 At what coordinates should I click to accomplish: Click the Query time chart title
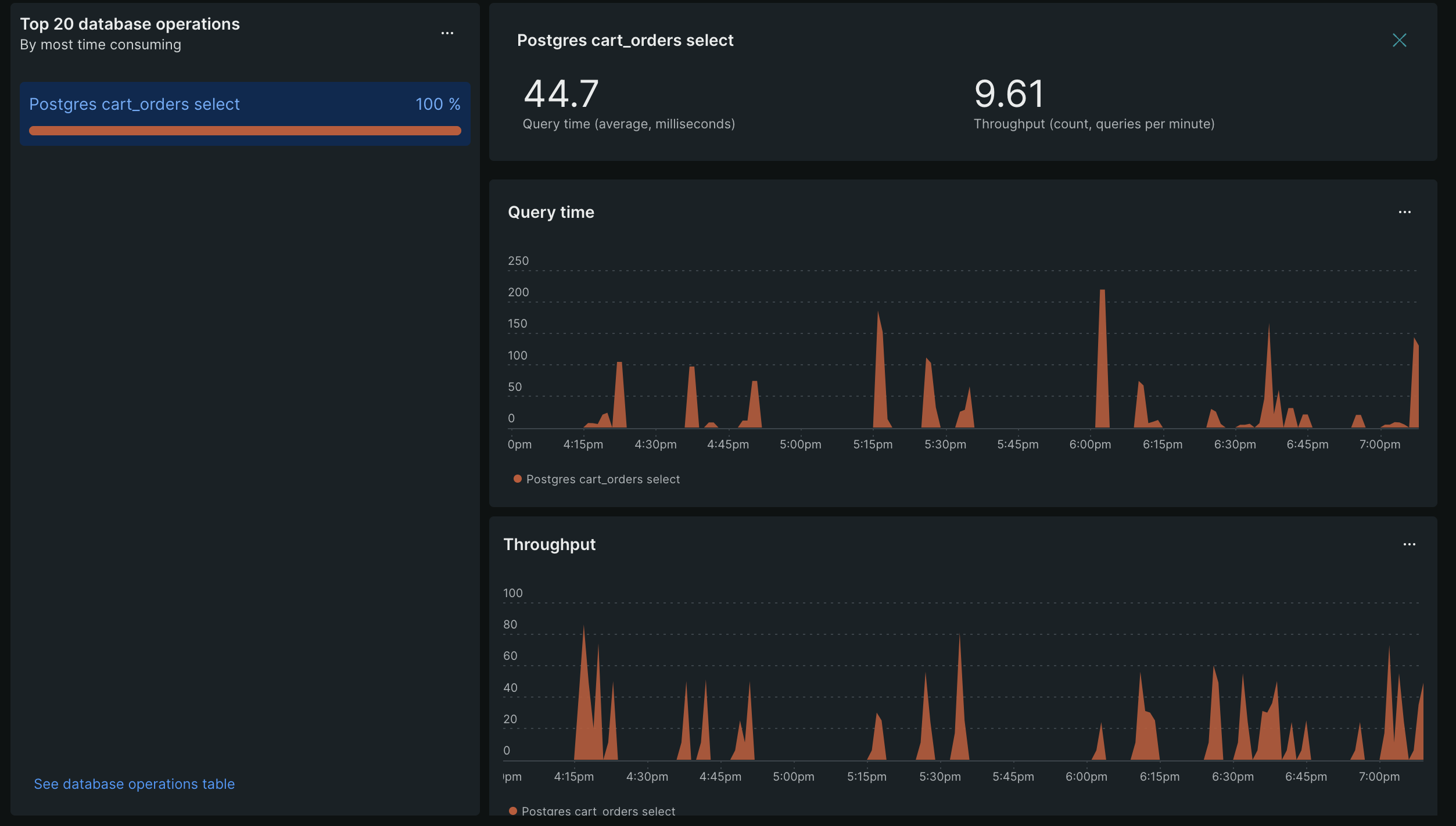[551, 213]
